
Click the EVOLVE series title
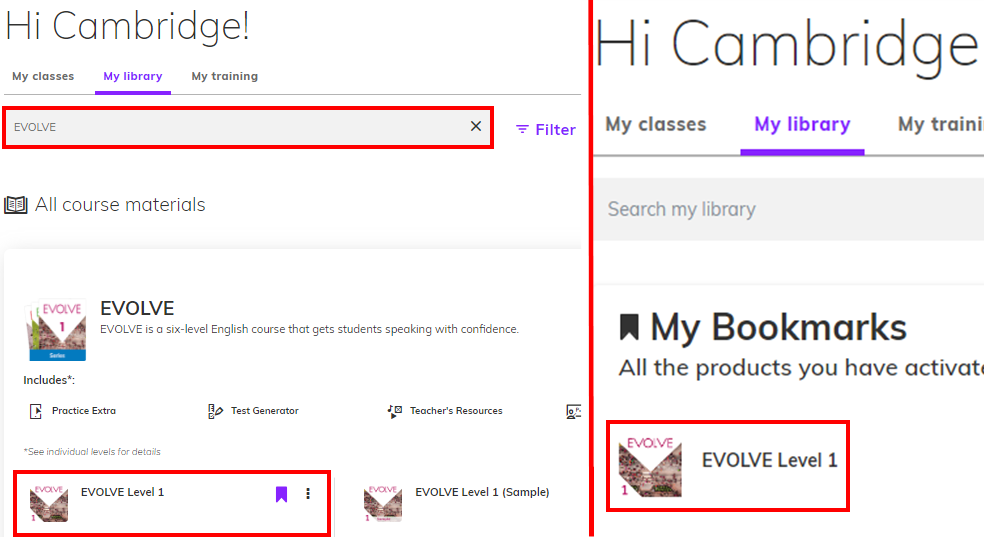137,308
